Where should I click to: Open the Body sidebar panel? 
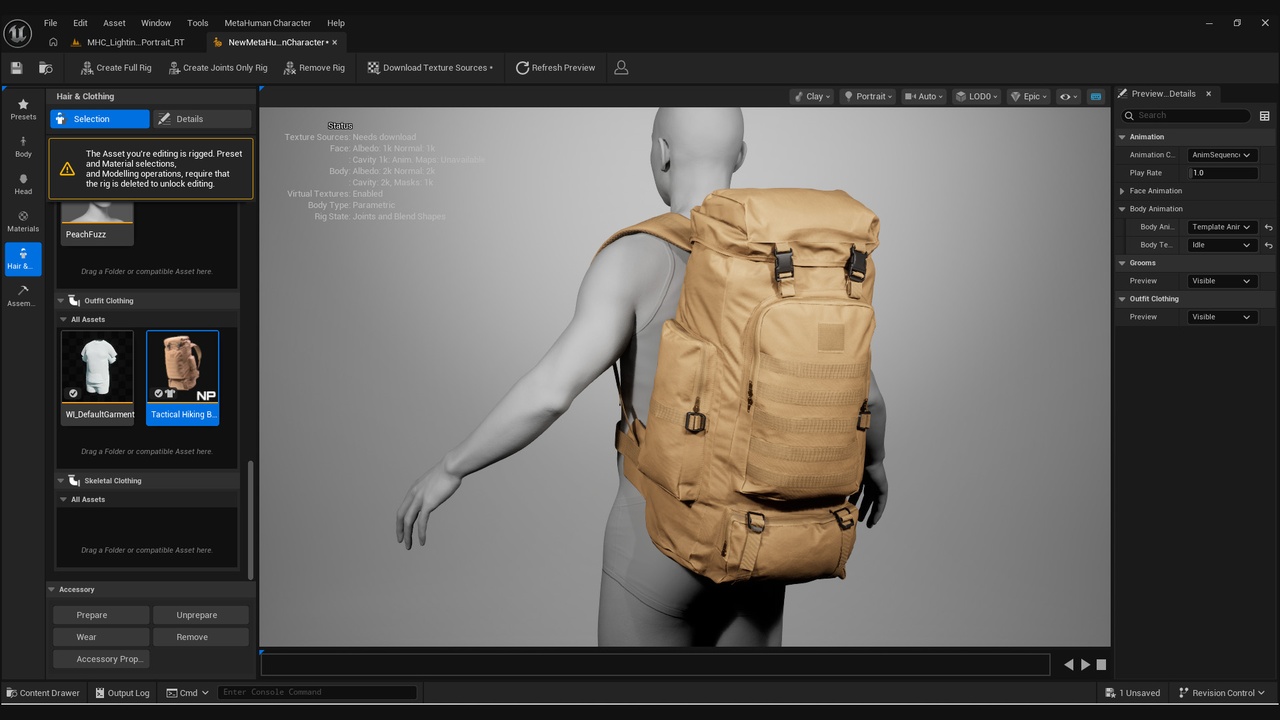click(x=23, y=147)
